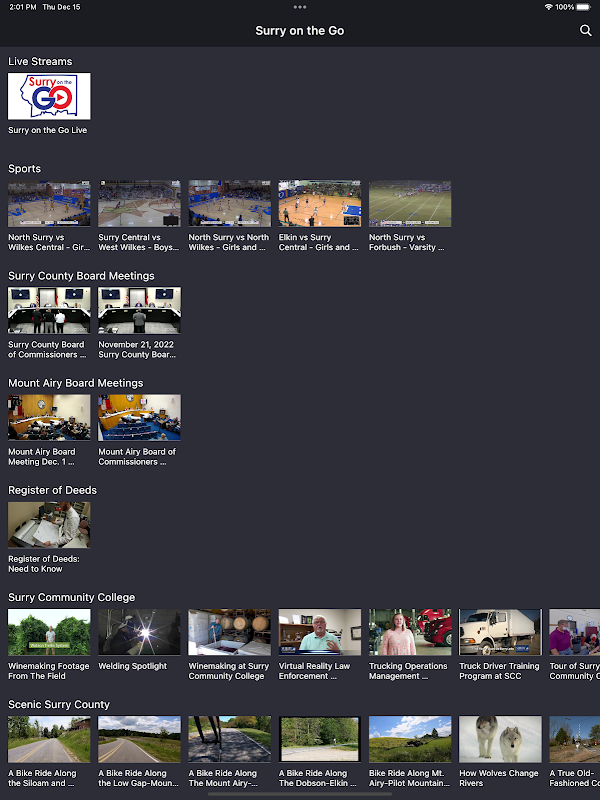Tap 'Surry County Board Meetings' heading

click(81, 276)
